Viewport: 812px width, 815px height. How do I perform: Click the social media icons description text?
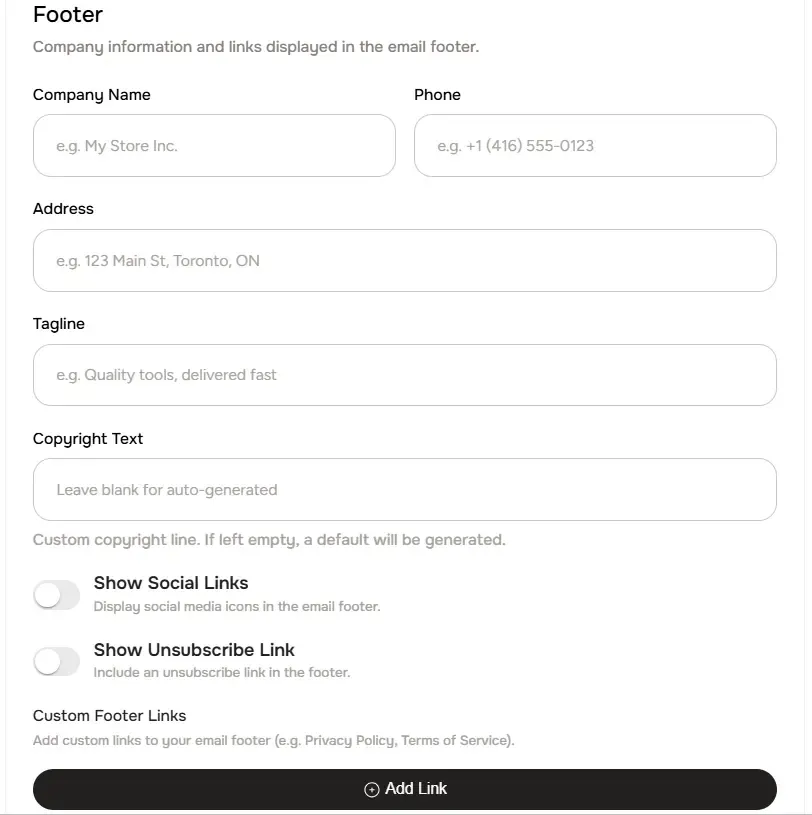236,605
